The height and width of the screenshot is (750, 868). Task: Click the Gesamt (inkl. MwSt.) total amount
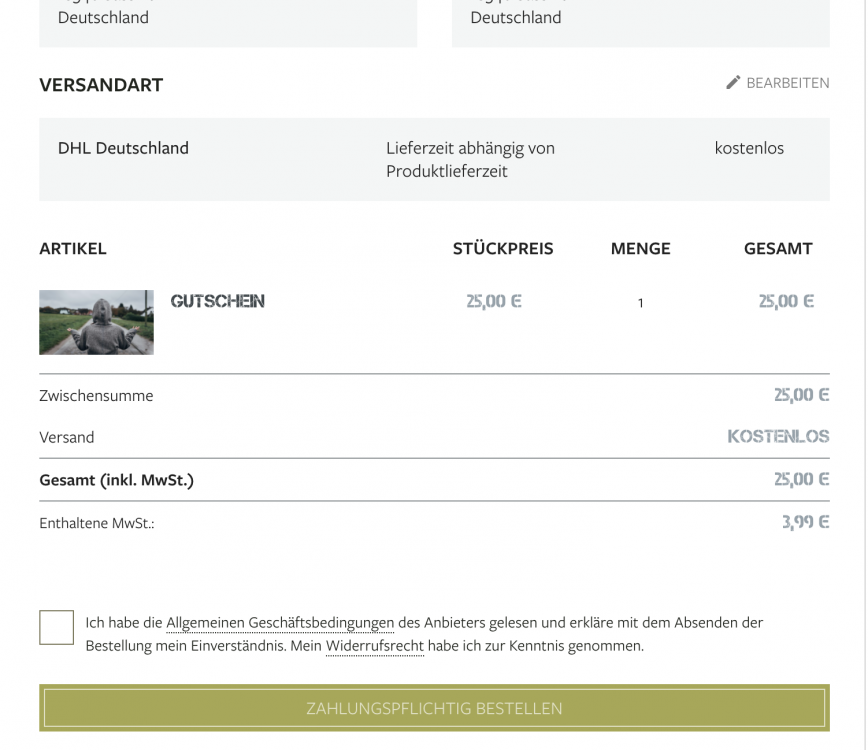800,479
